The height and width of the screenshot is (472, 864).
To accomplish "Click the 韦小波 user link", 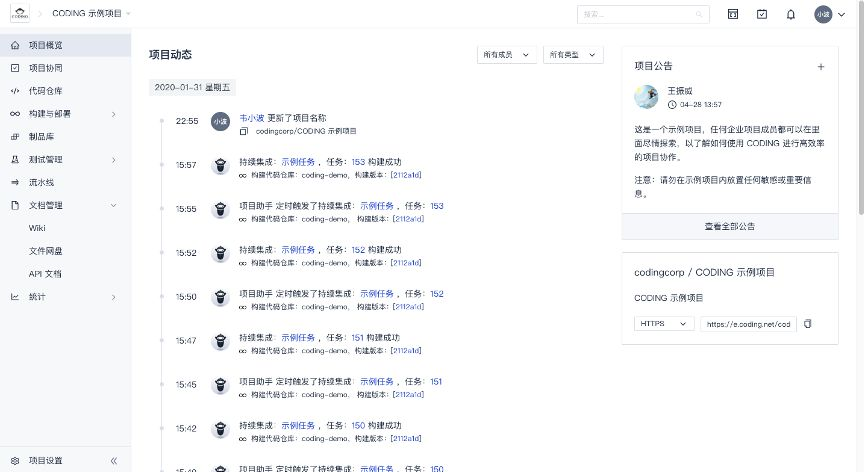I will click(252, 118).
